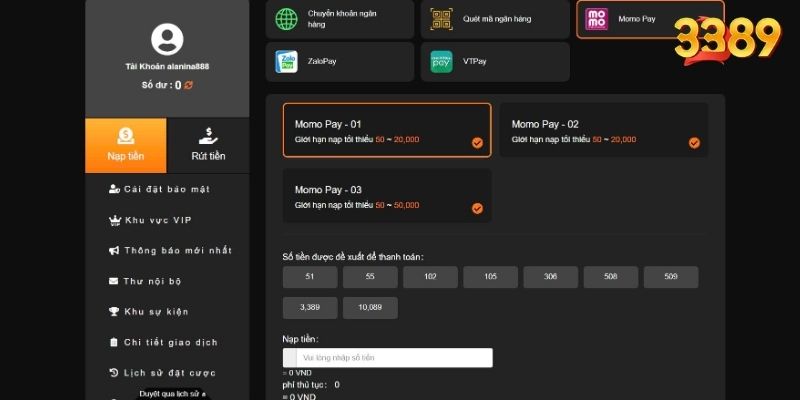This screenshot has height=400, width=800.
Task: Click the green globe bank transfer icon
Action: tap(287, 19)
